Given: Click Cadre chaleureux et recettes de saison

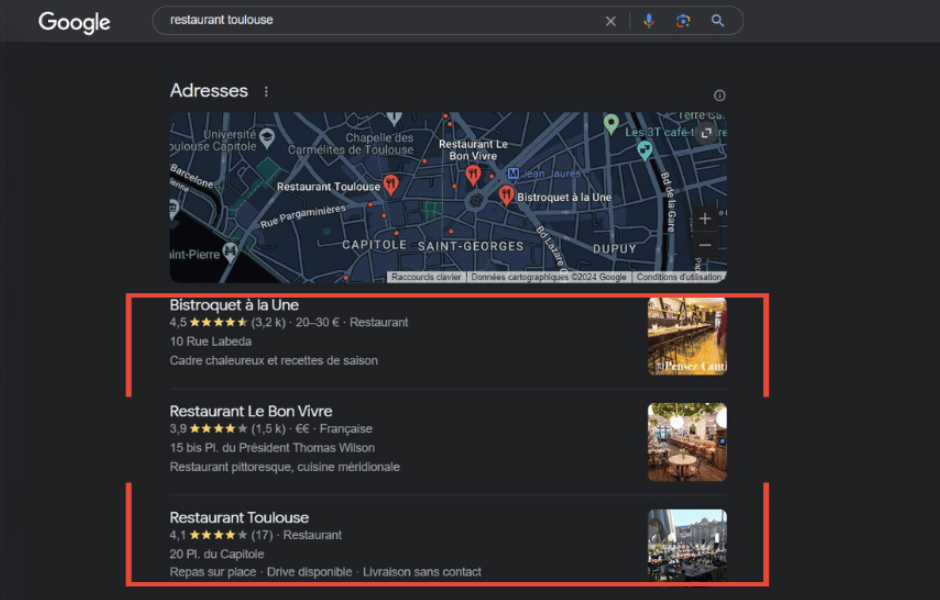Looking at the screenshot, I should (273, 360).
